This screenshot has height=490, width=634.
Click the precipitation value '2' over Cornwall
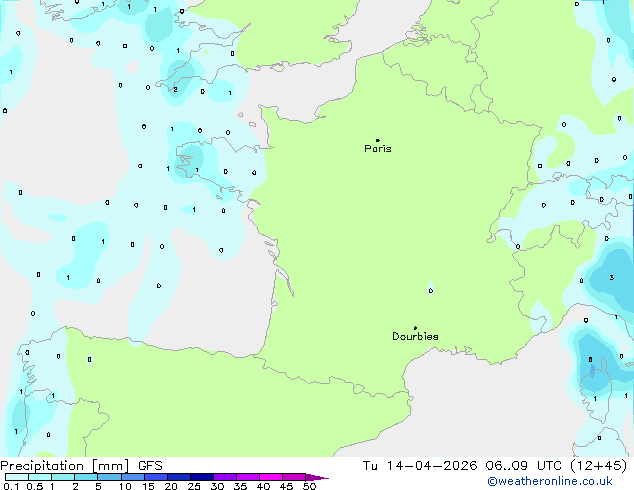click(175, 89)
